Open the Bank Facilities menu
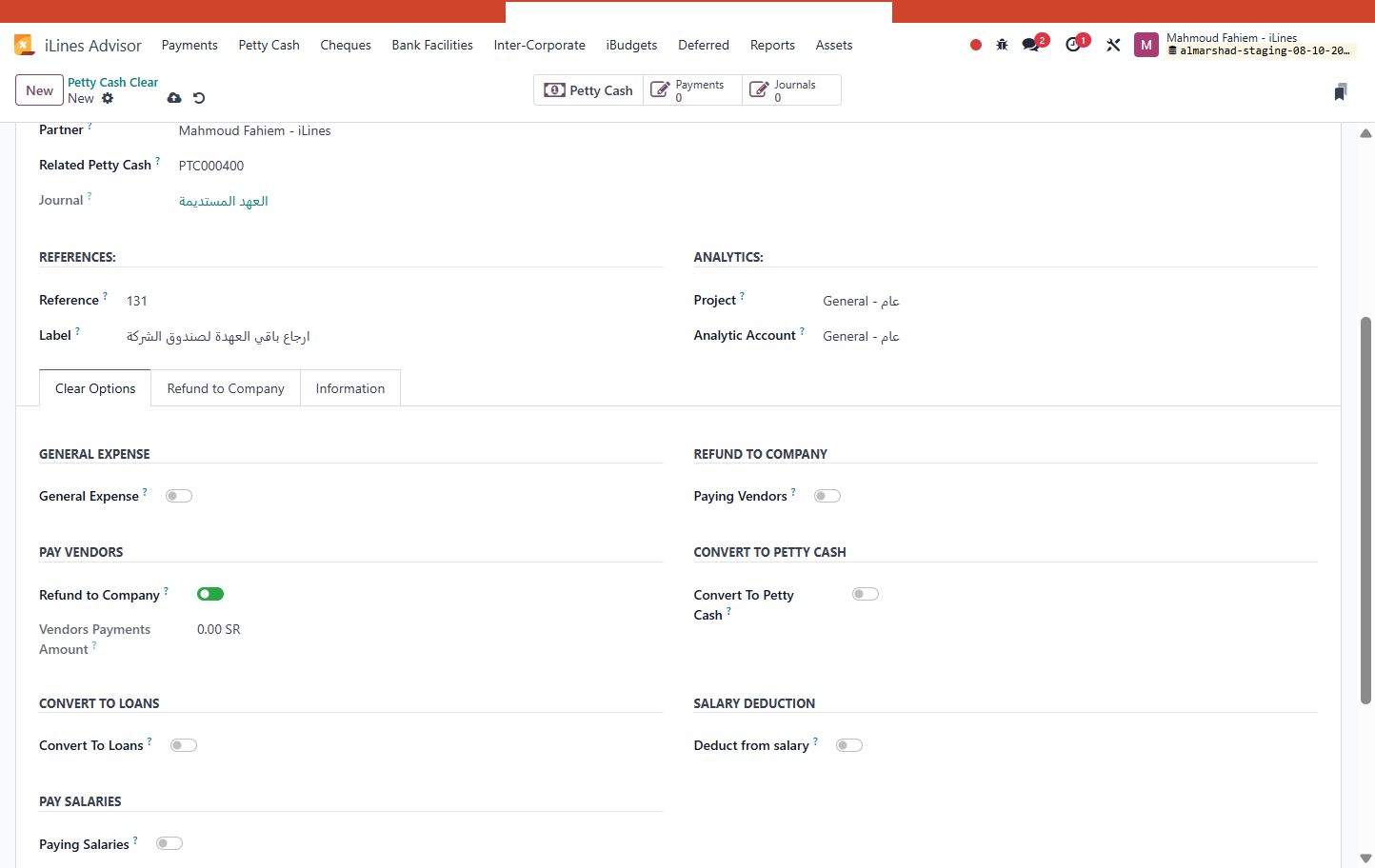 coord(432,45)
